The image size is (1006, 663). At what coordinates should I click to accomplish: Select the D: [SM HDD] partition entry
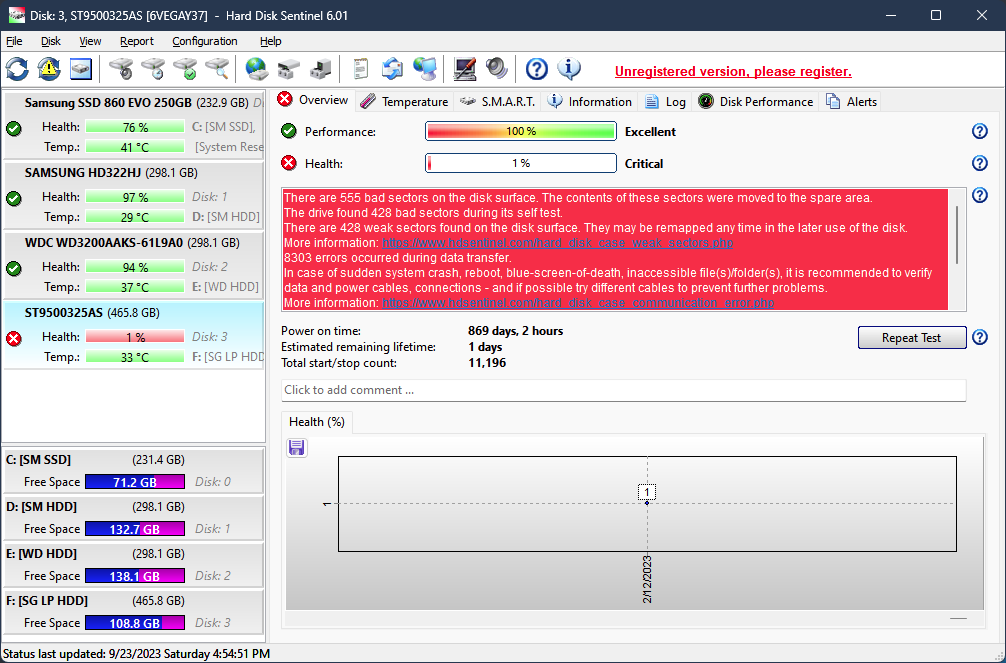(133, 517)
